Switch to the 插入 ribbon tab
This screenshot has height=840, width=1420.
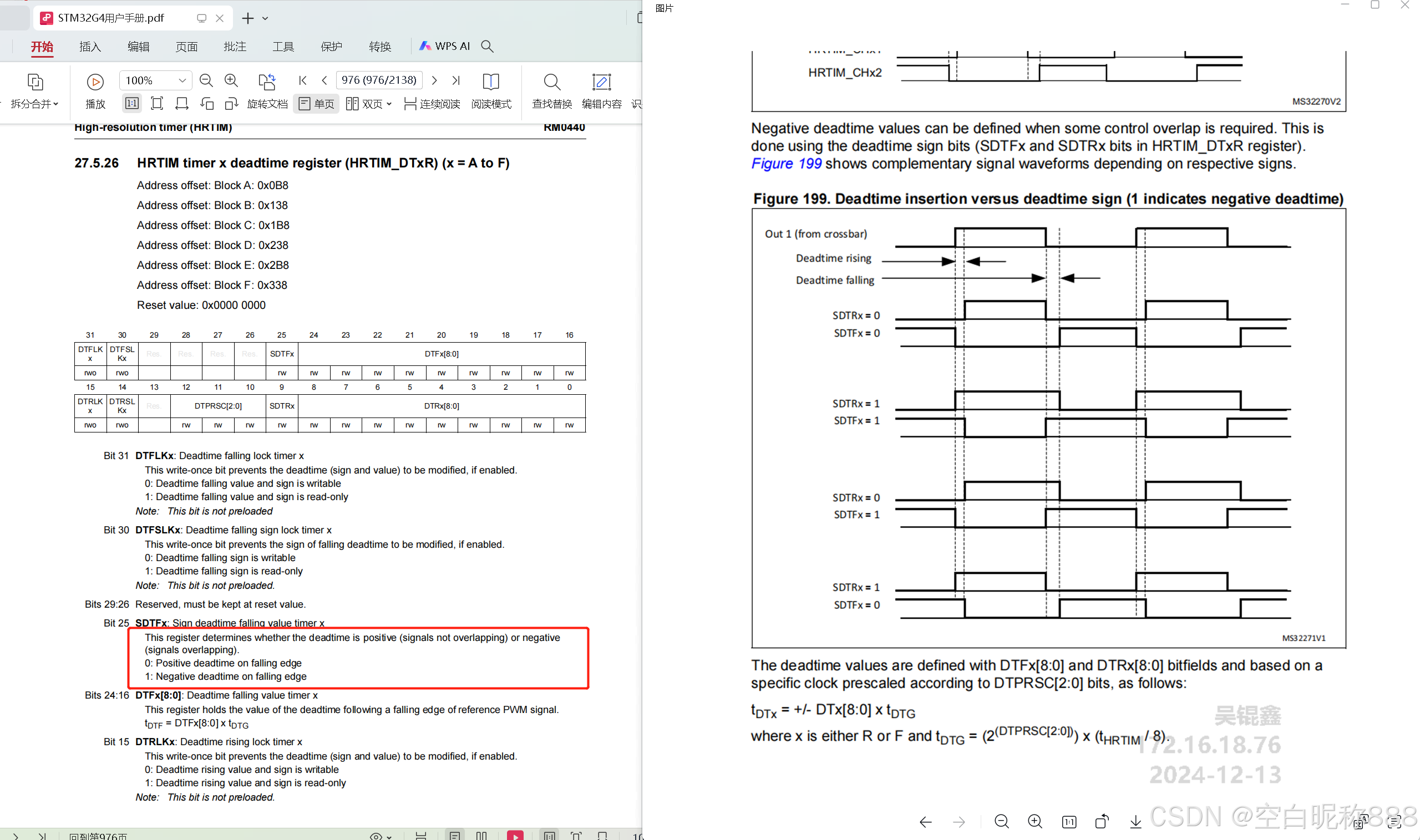(x=89, y=47)
